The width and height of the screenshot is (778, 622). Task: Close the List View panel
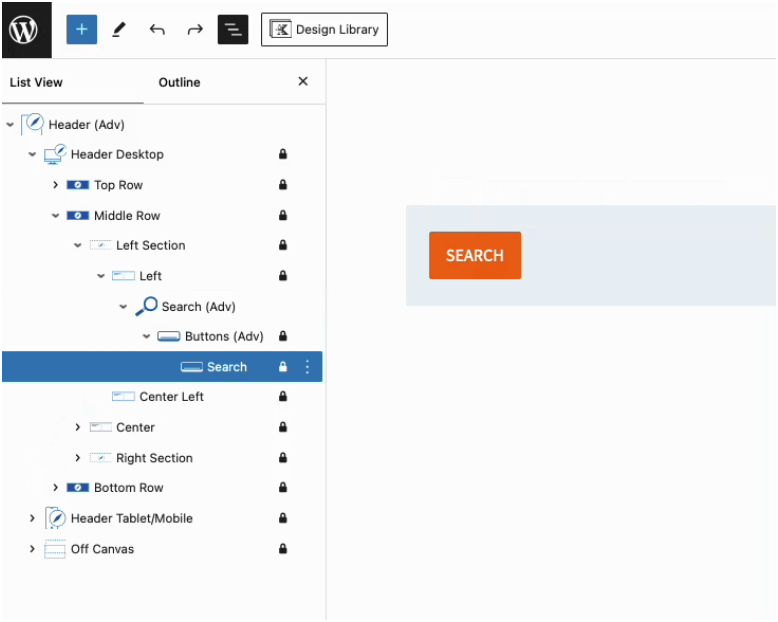click(303, 82)
